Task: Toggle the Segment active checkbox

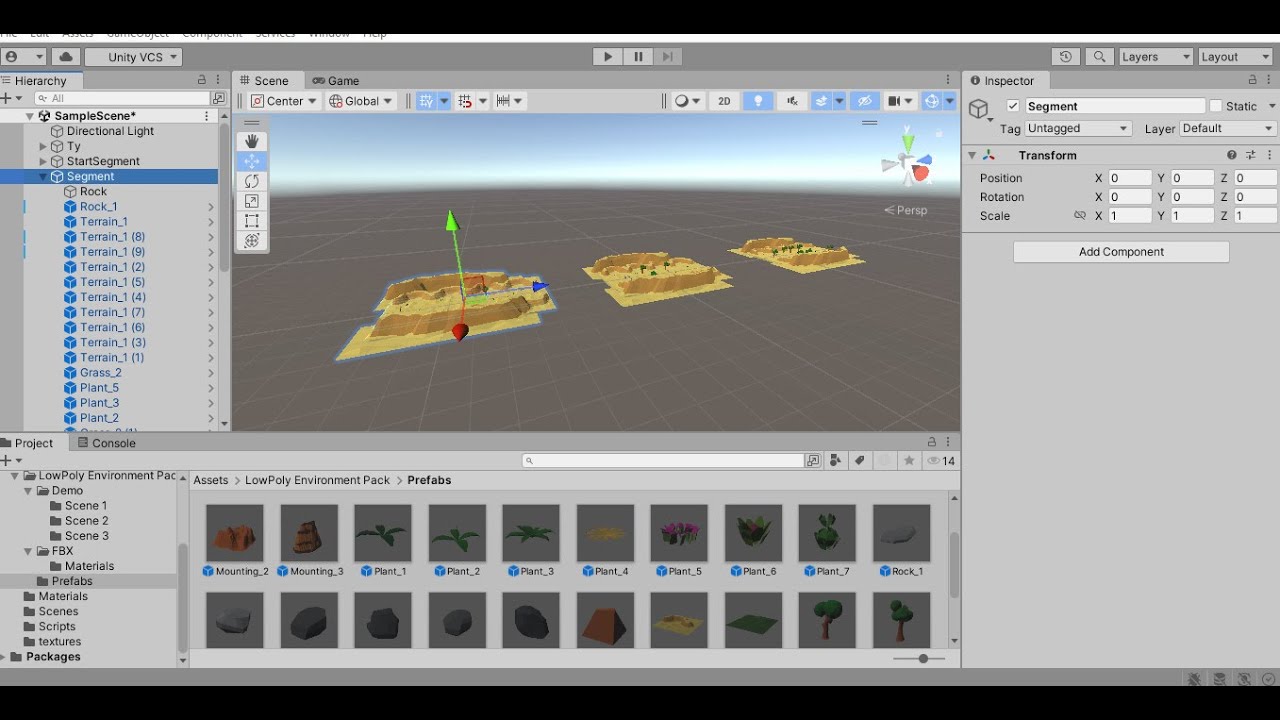Action: tap(1013, 106)
